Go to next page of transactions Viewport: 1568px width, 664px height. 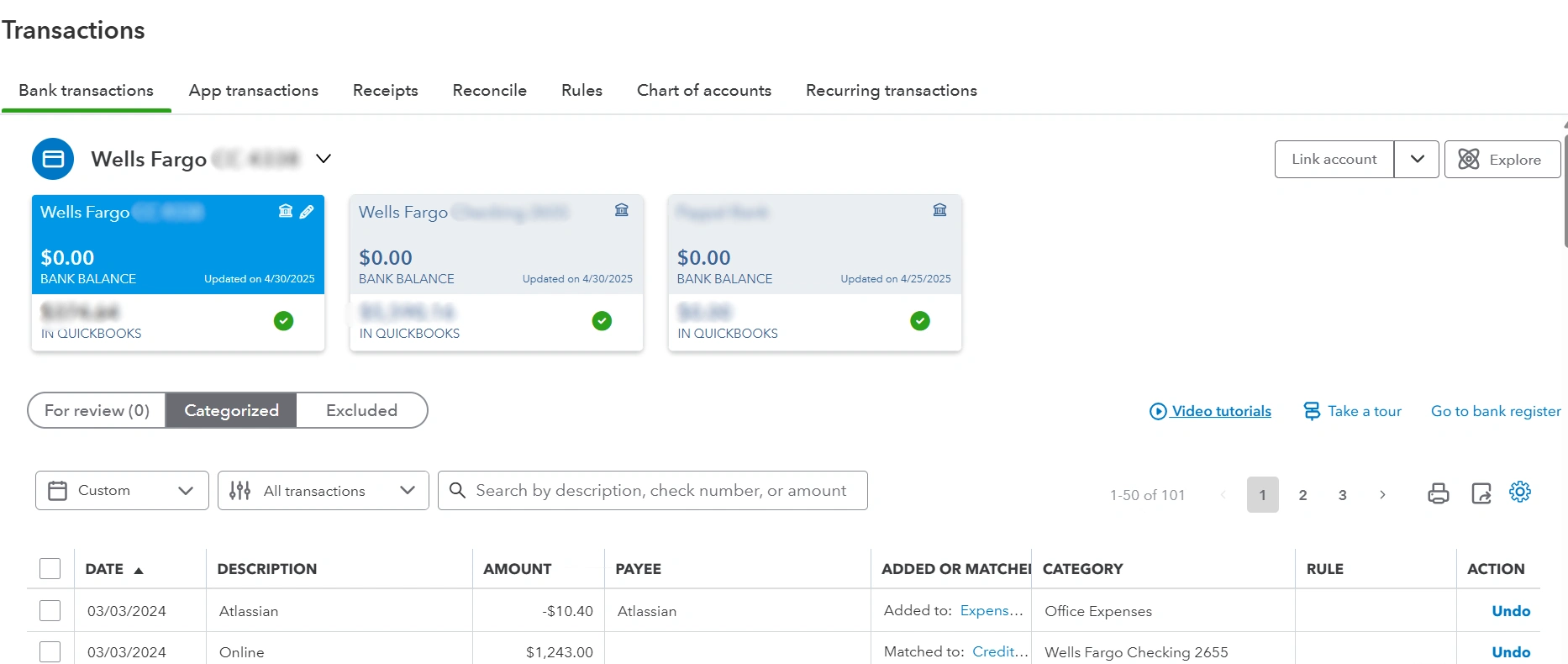[1382, 495]
